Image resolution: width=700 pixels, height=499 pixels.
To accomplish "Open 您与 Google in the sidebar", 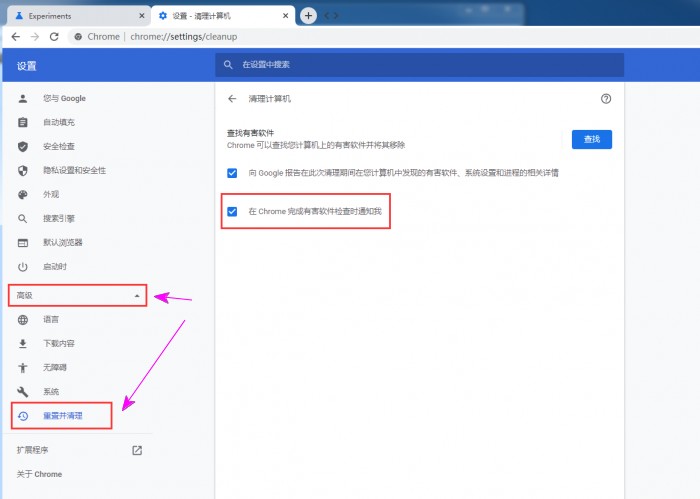I will (x=64, y=98).
